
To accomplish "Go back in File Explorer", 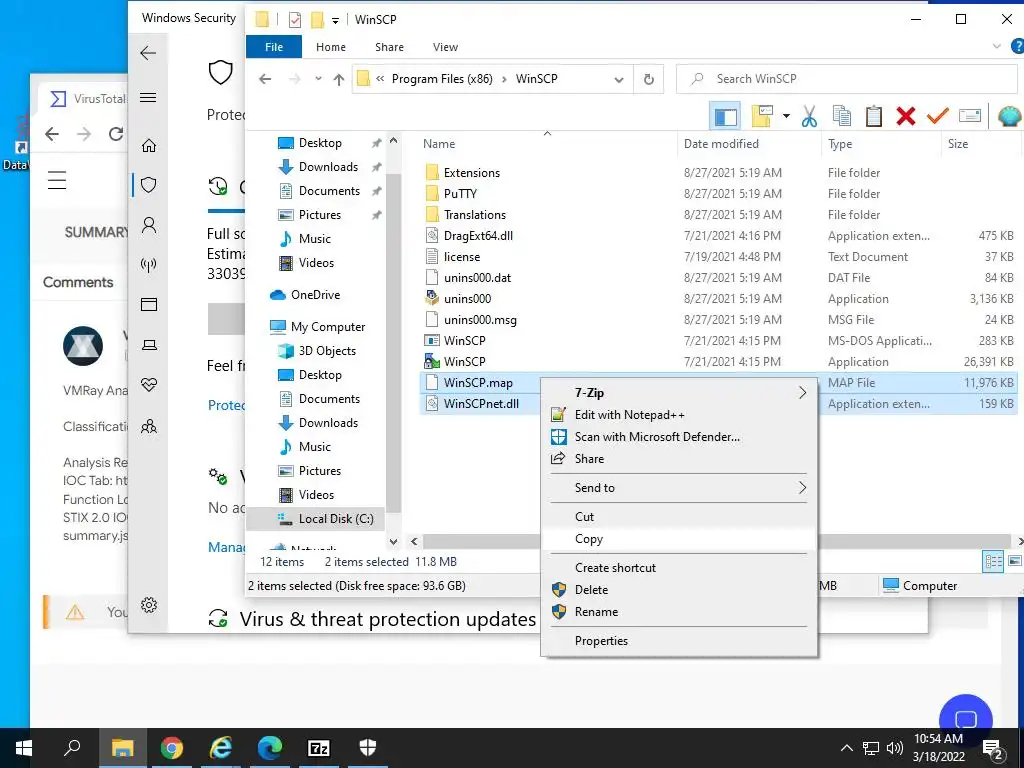I will pos(264,79).
